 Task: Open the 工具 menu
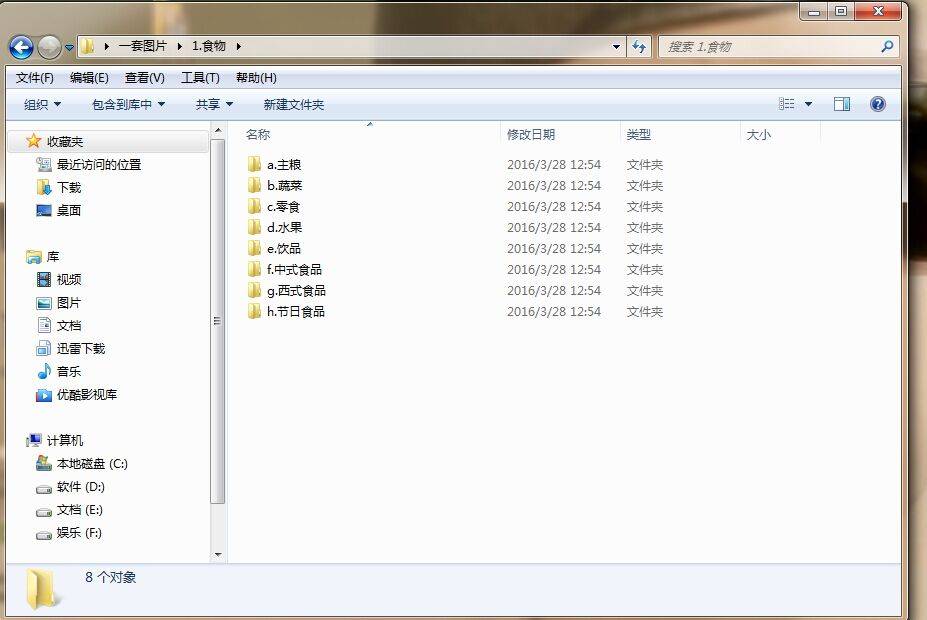point(198,77)
